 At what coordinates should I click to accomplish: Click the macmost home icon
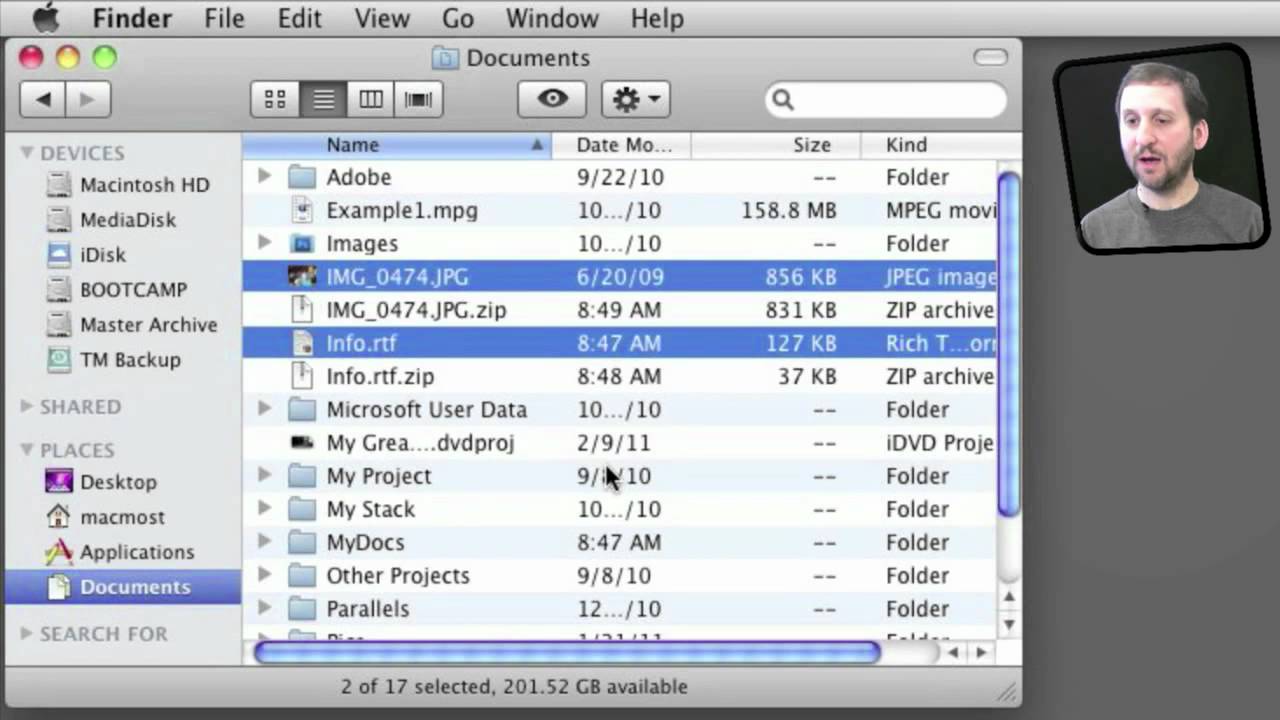coord(59,516)
